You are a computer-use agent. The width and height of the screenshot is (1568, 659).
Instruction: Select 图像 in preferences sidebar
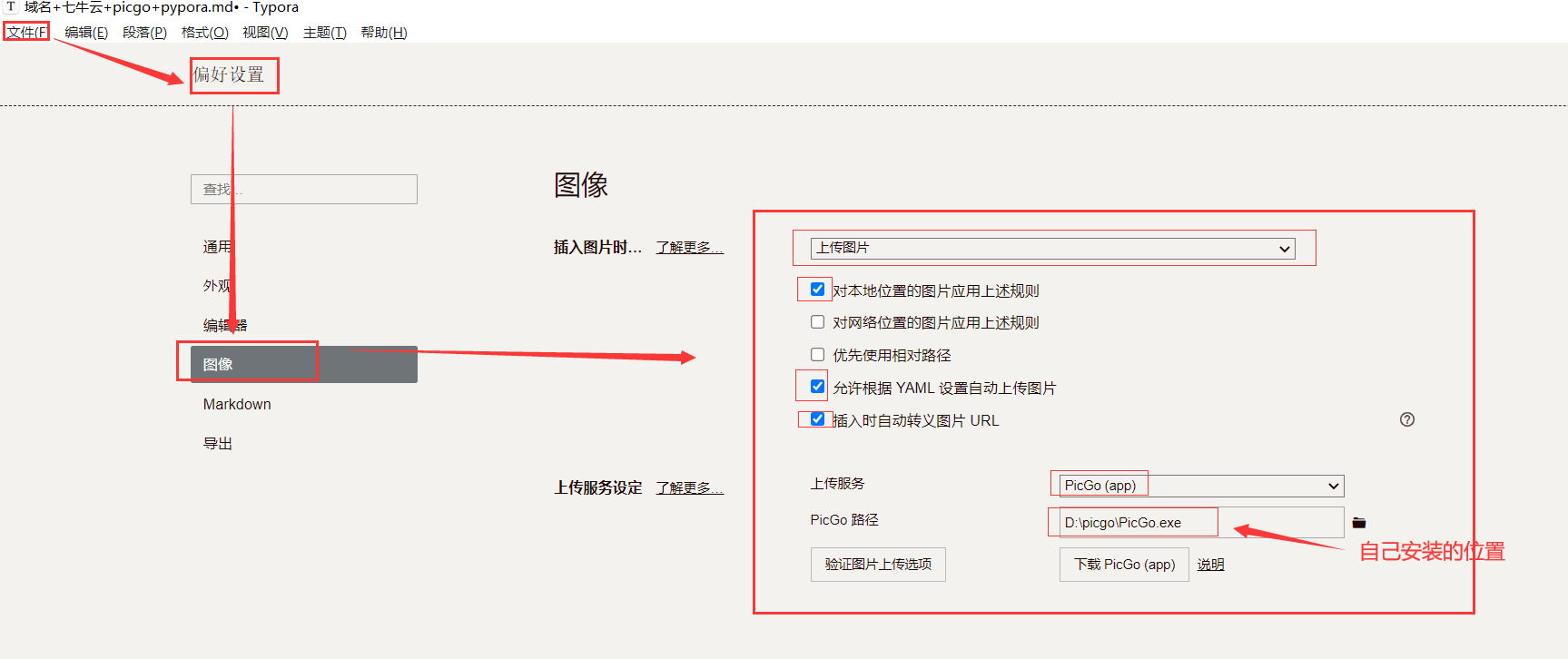(x=304, y=364)
